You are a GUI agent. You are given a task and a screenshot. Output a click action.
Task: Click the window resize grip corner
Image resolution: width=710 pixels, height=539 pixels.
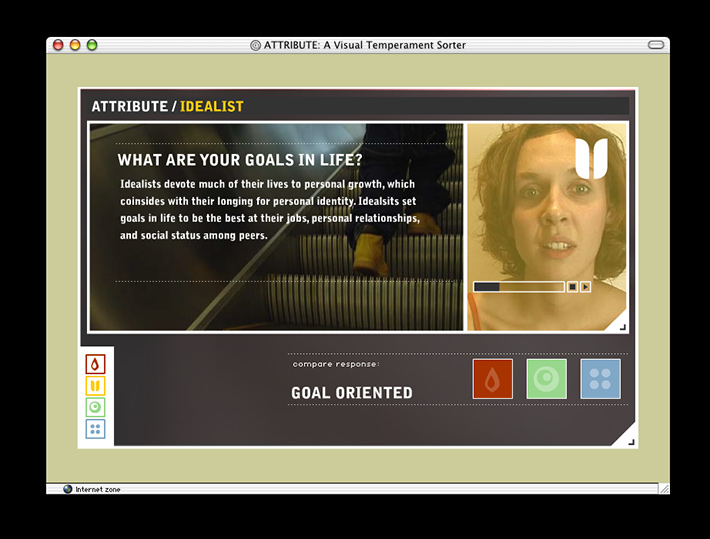(664, 489)
